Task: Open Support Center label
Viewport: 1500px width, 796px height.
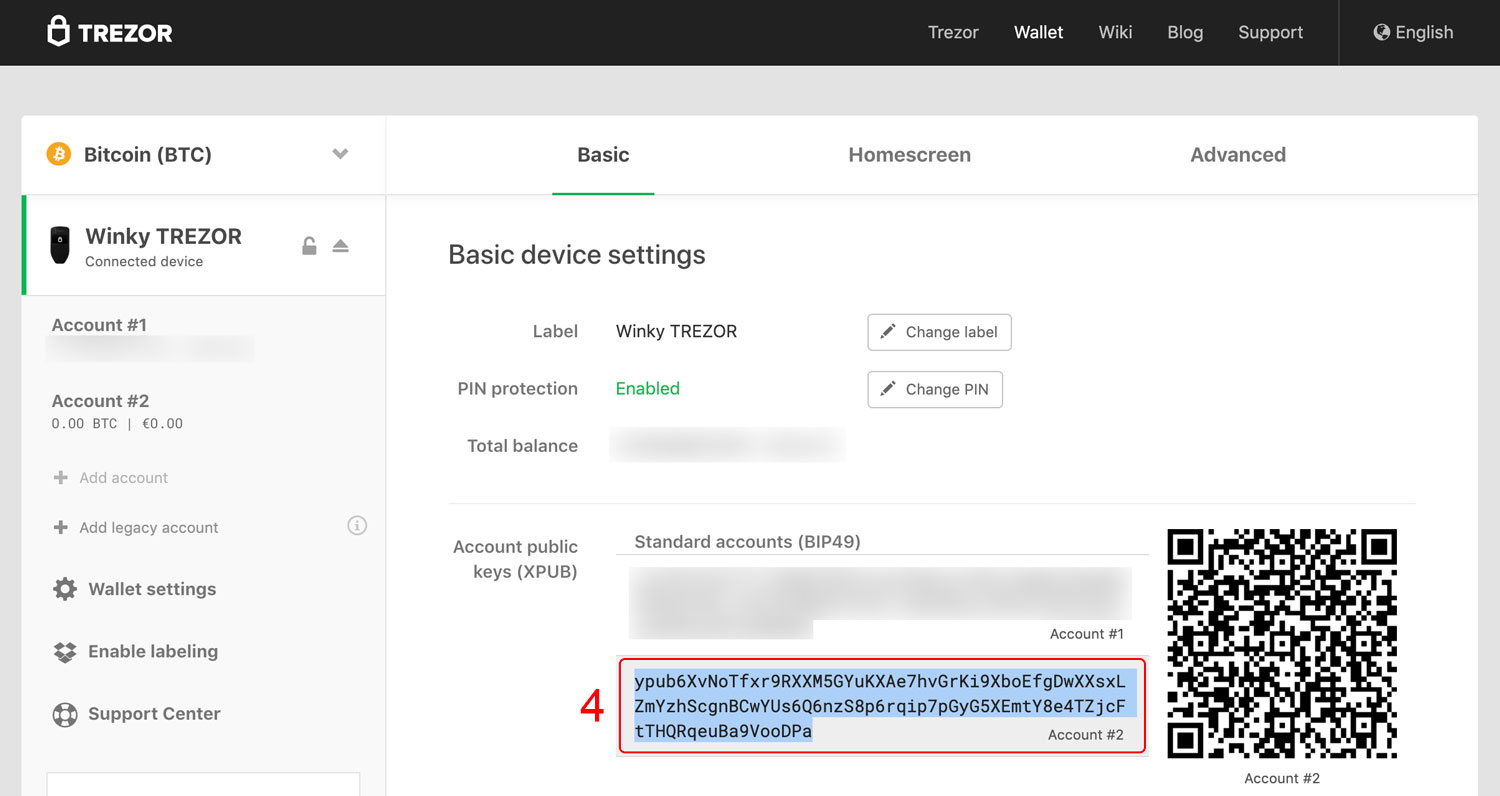Action: click(154, 714)
